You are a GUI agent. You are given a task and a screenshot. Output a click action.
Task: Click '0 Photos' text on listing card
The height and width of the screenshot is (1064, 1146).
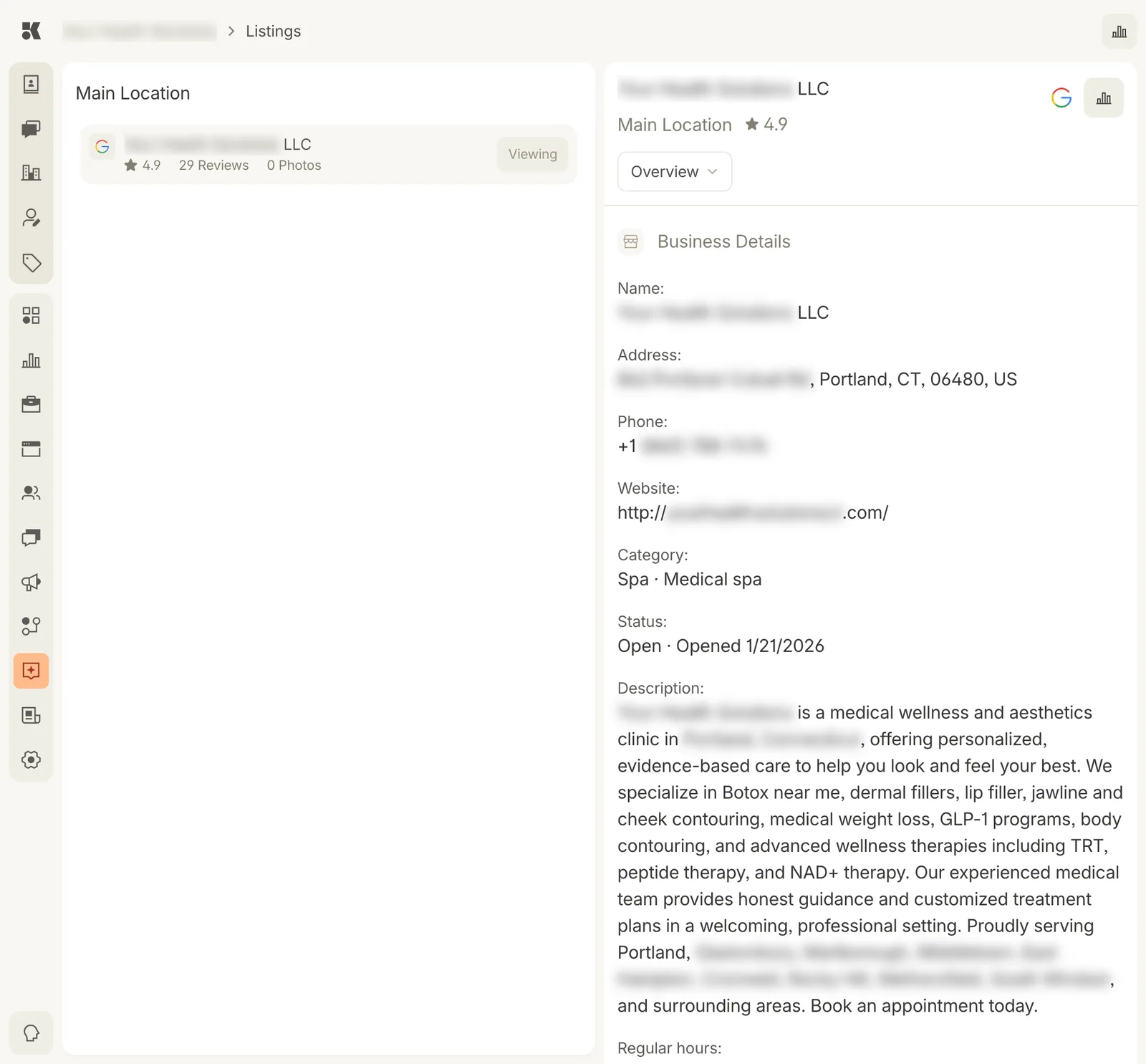point(294,166)
